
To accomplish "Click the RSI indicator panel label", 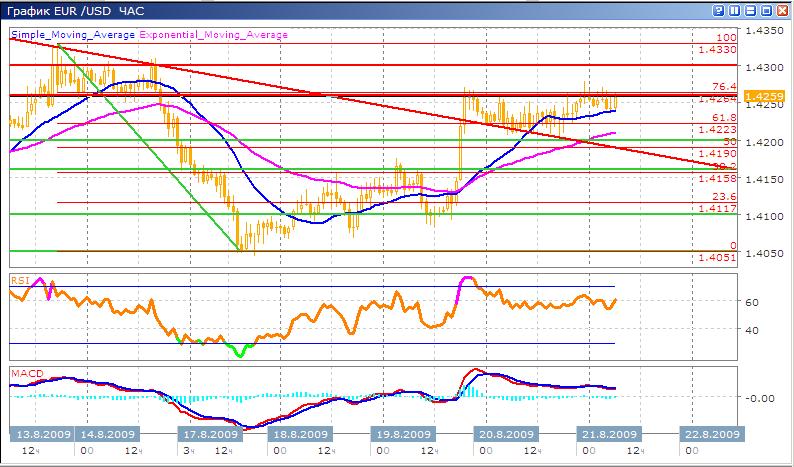I will coord(18,280).
